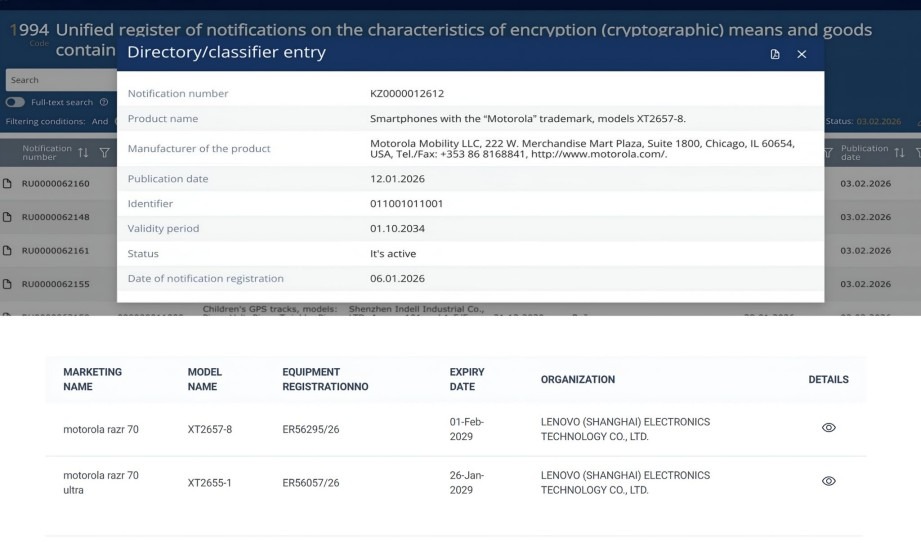Image resolution: width=921 pixels, height=543 pixels.
Task: Click the Notification number column header
Action: [x=46, y=153]
